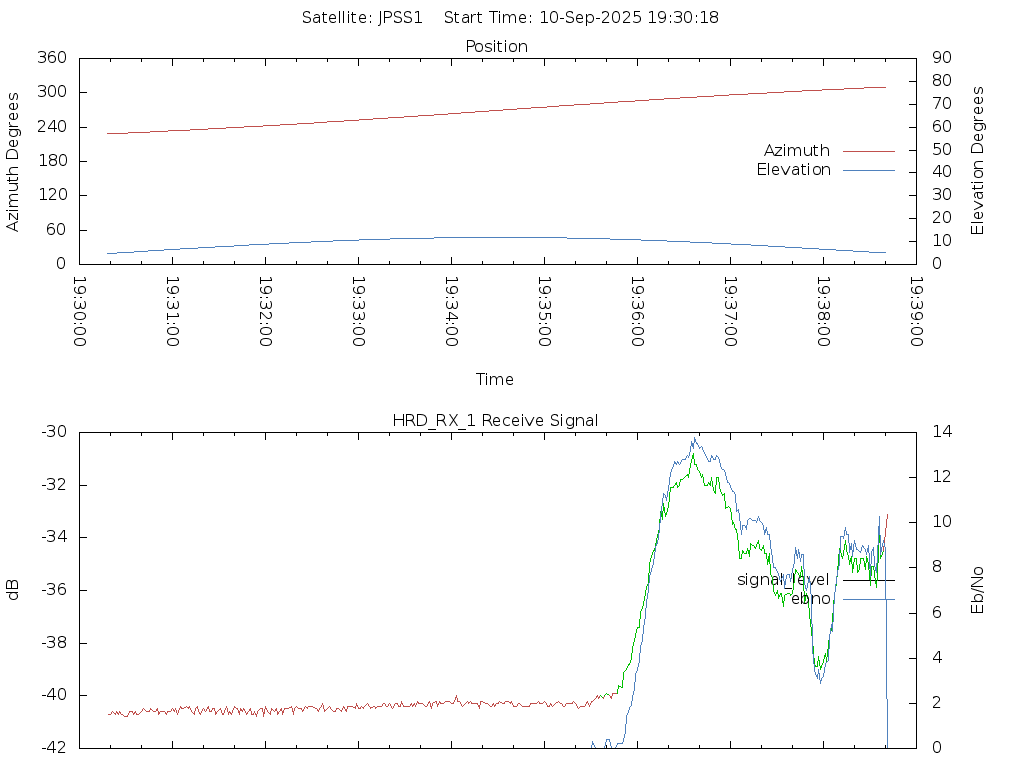Click the 50 tick on the Elevation axis
Image resolution: width=1024 pixels, height=768 pixels.
pyautogui.click(x=942, y=150)
